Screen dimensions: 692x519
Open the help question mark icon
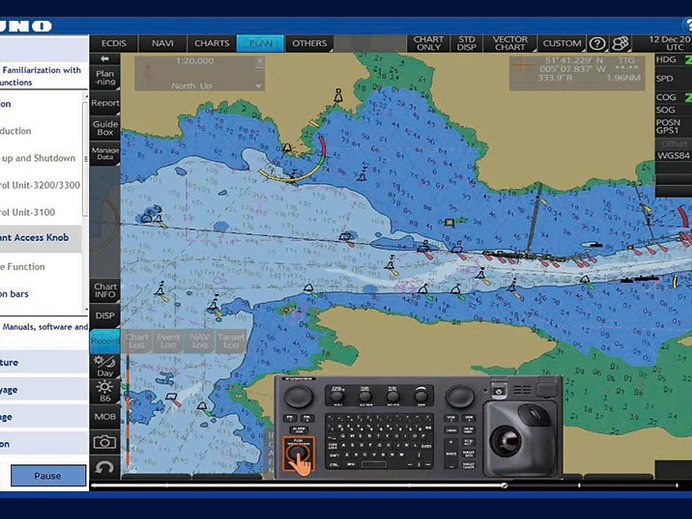pos(597,43)
